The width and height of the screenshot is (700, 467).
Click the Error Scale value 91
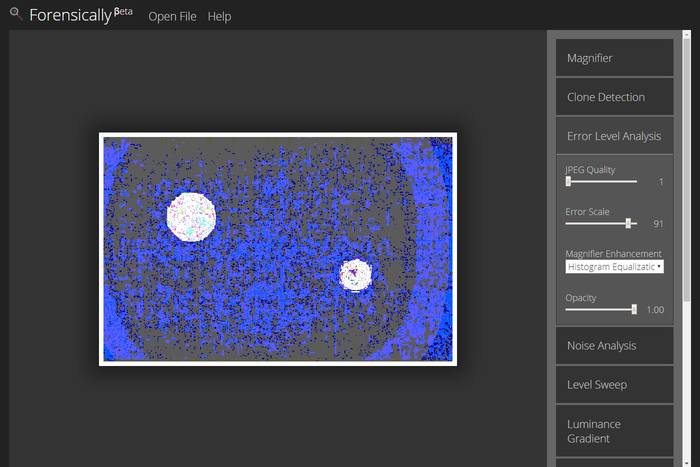[x=658, y=224]
